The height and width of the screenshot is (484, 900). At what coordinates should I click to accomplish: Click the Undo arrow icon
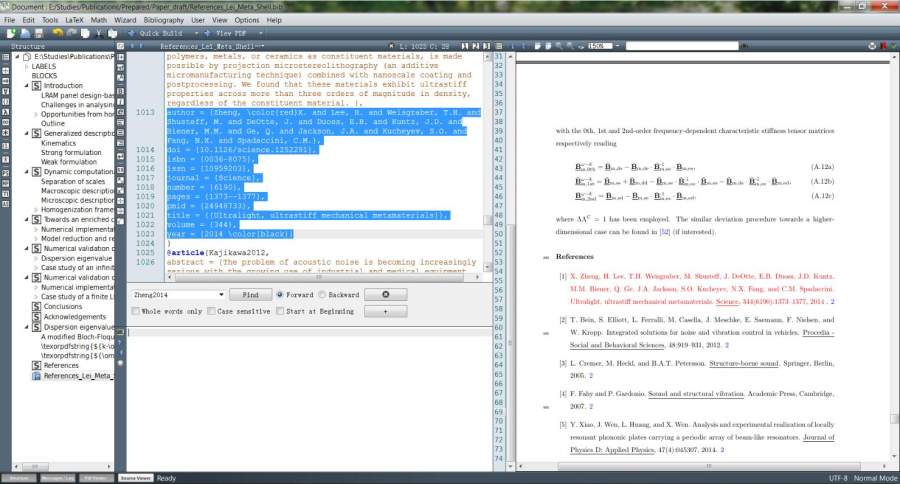click(x=58, y=33)
